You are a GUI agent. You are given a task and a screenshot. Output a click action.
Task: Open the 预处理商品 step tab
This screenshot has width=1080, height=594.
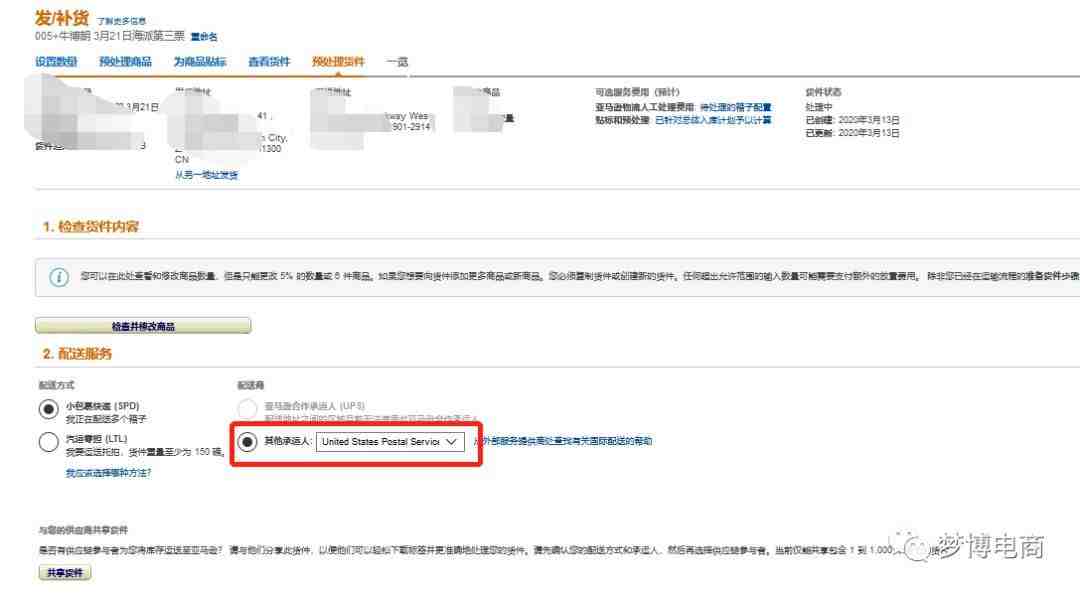(125, 61)
